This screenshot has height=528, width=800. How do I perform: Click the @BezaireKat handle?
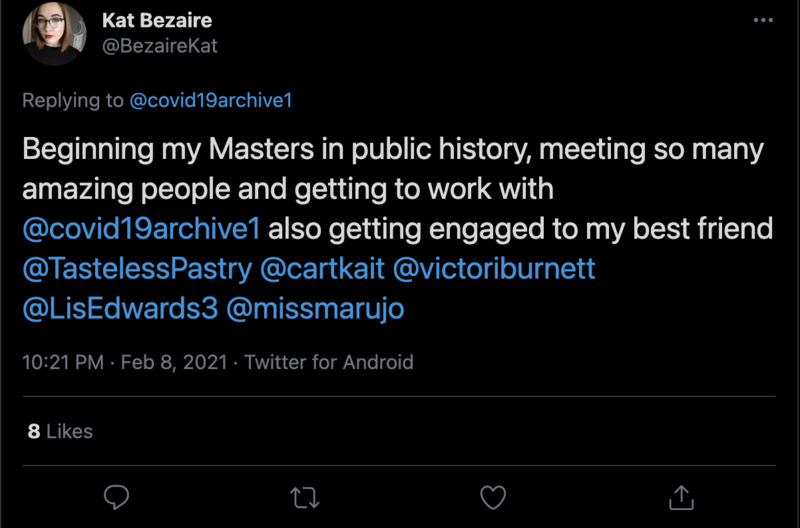[160, 46]
